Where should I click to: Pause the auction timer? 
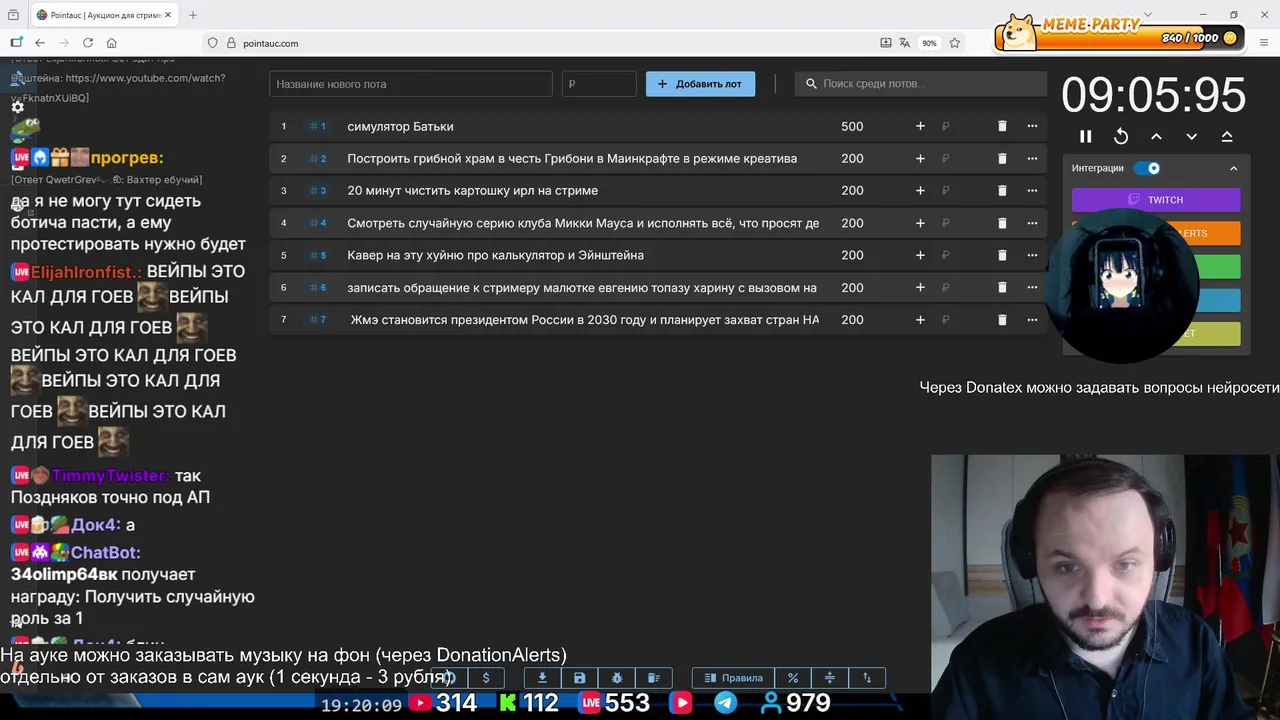pyautogui.click(x=1086, y=137)
